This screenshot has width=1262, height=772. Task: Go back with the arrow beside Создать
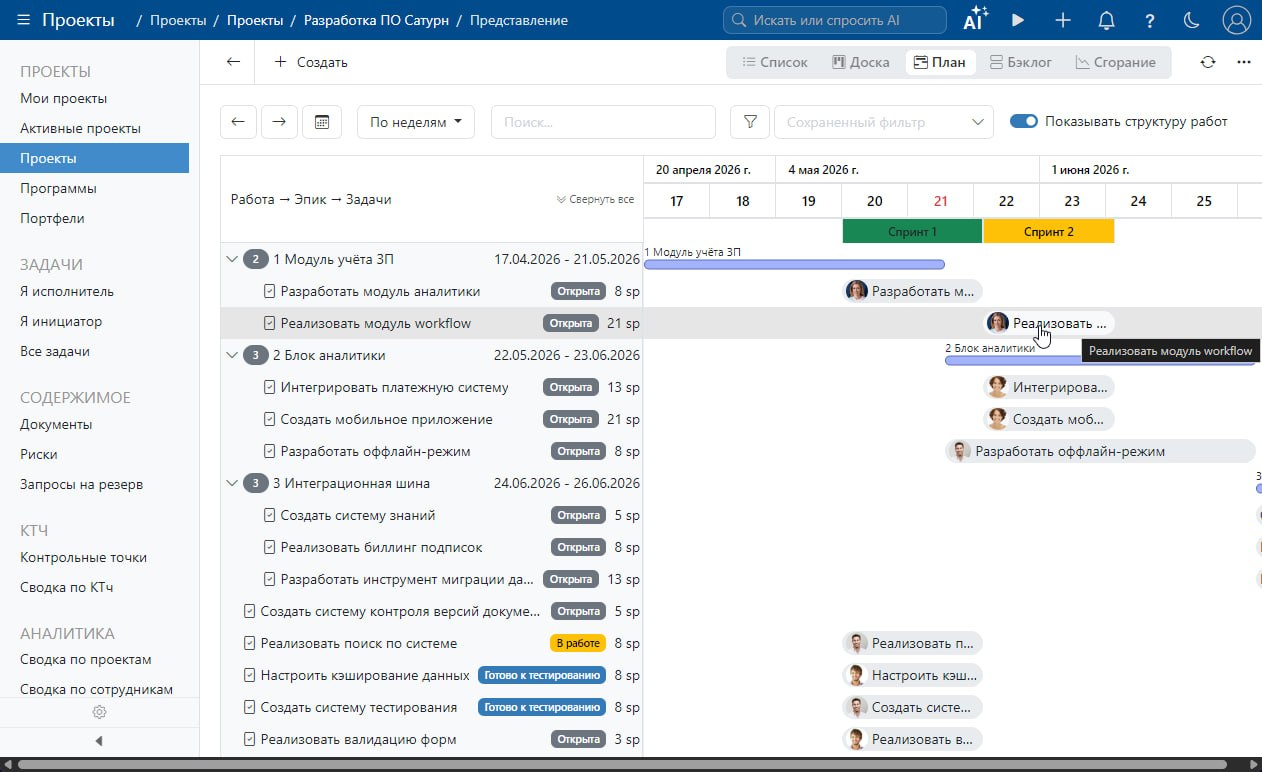[x=233, y=62]
